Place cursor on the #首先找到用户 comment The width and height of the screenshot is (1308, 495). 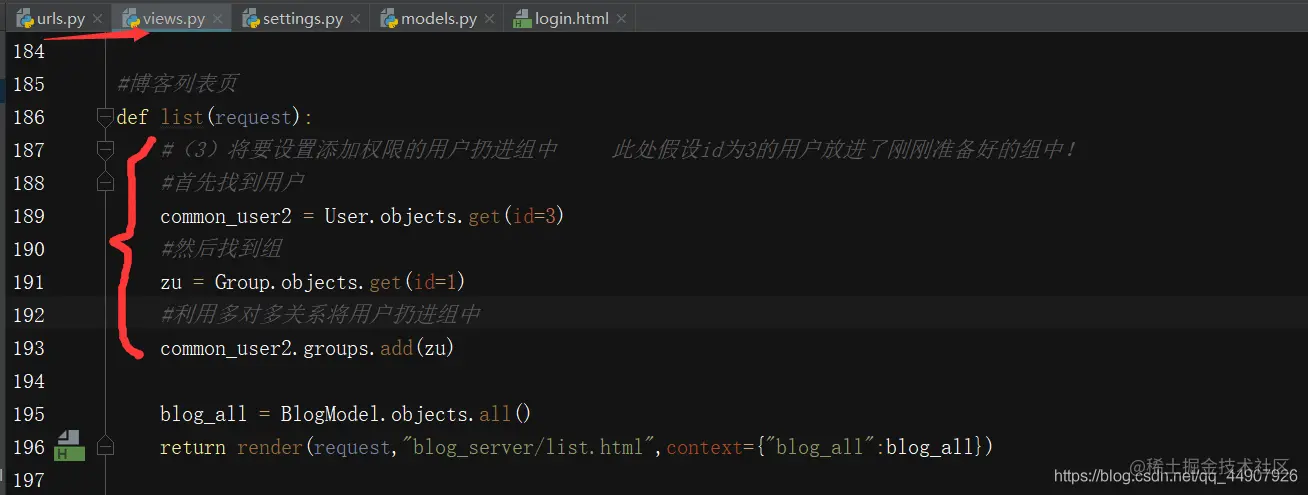point(232,183)
